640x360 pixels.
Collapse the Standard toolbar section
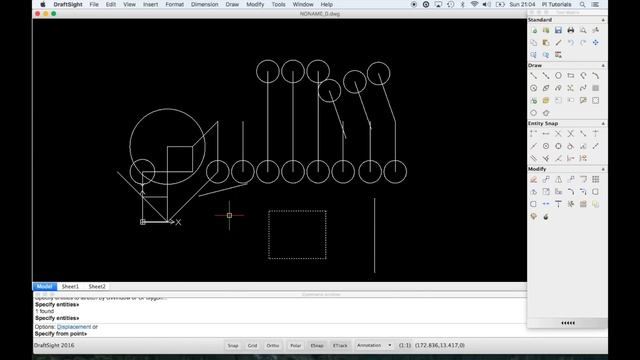click(x=603, y=20)
